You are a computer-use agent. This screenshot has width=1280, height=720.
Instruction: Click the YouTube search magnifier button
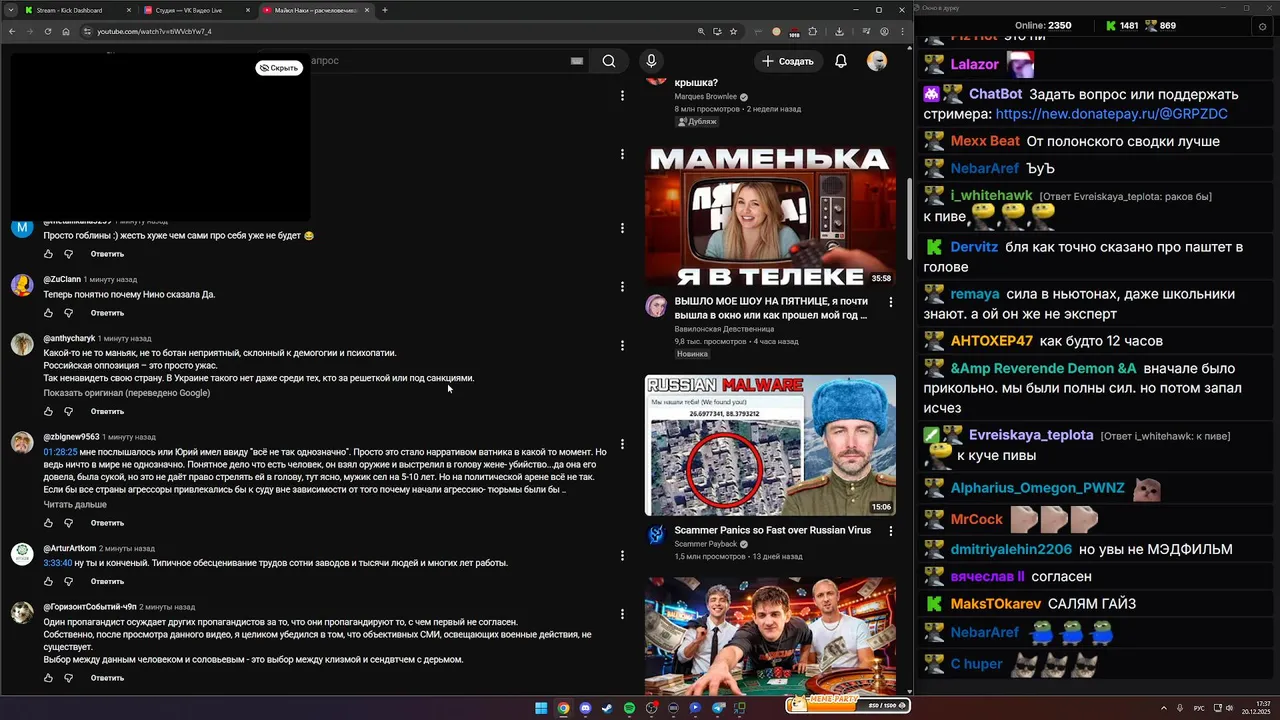coord(609,61)
